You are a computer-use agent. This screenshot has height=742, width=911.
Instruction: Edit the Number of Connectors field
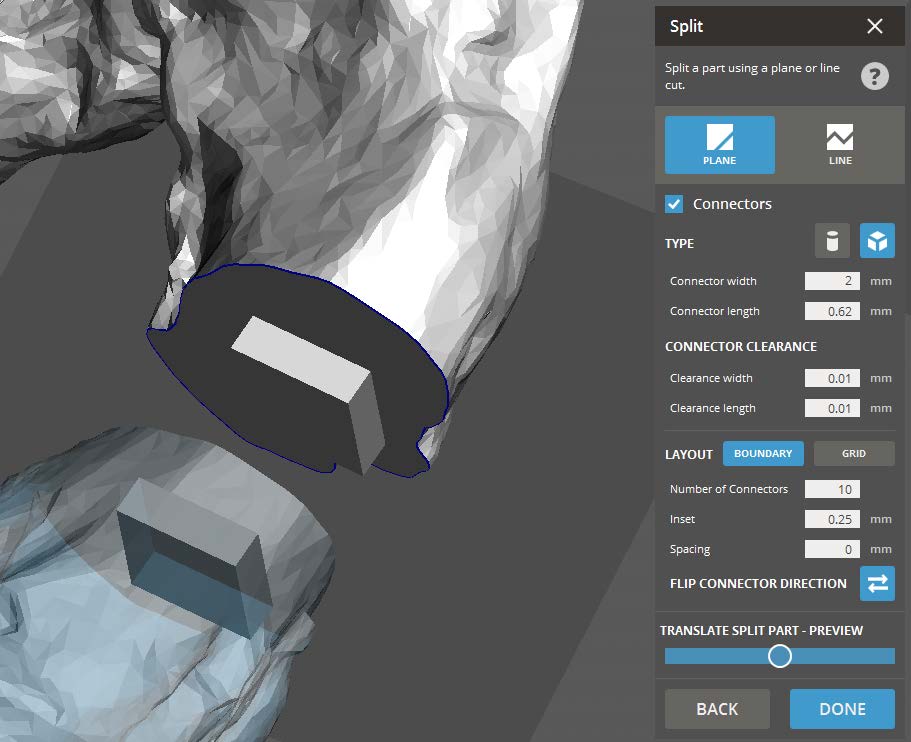[x=832, y=489]
